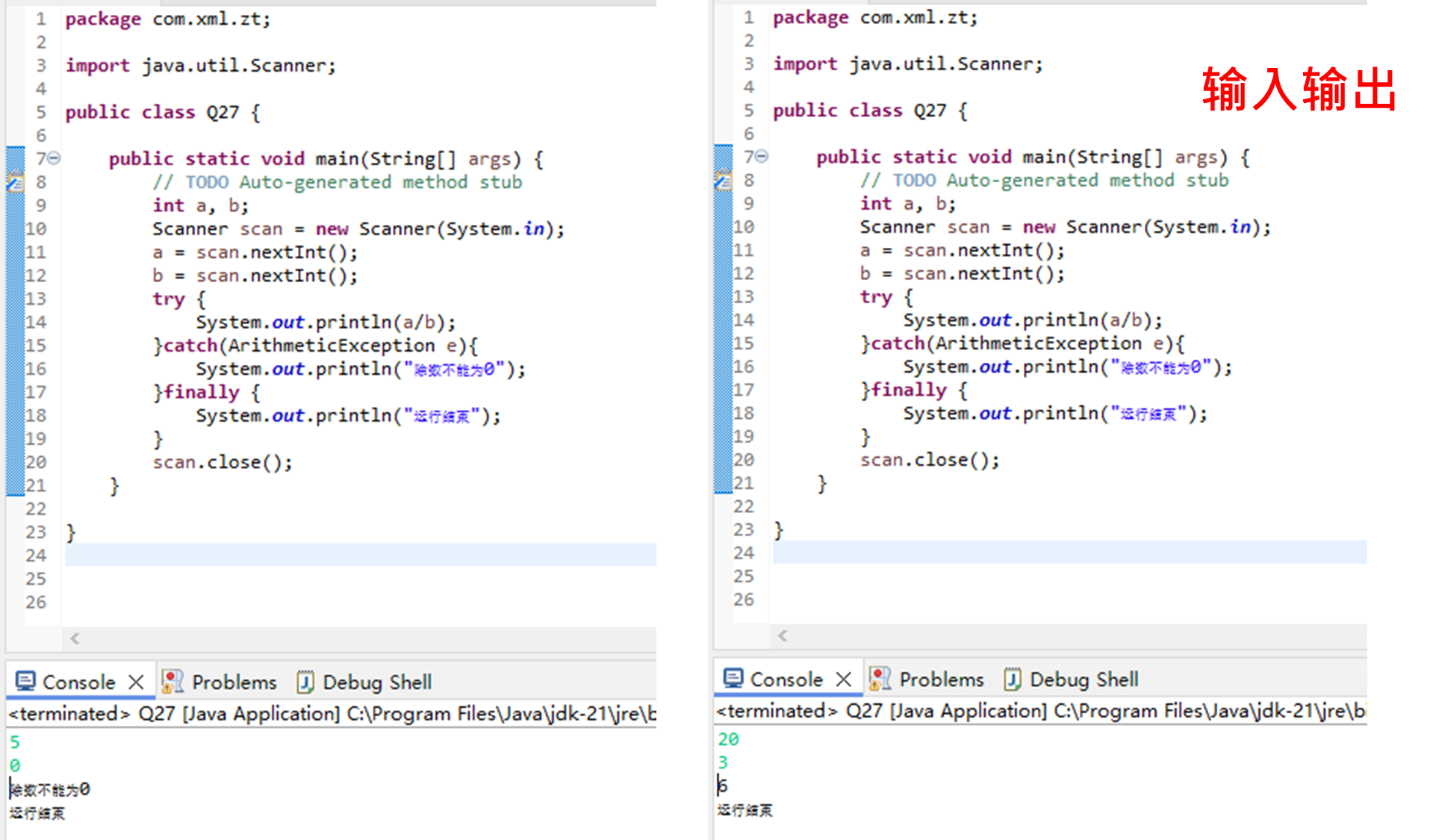Click 'public class Q27 {' in right editor
Viewport: 1430px width, 840px height.
click(871, 111)
